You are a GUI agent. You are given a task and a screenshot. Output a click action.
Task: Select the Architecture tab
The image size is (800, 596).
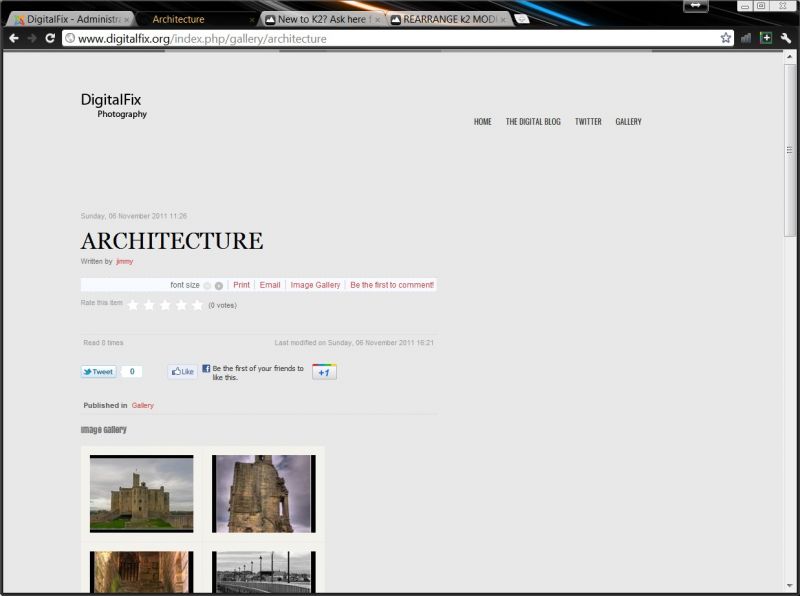coord(196,19)
